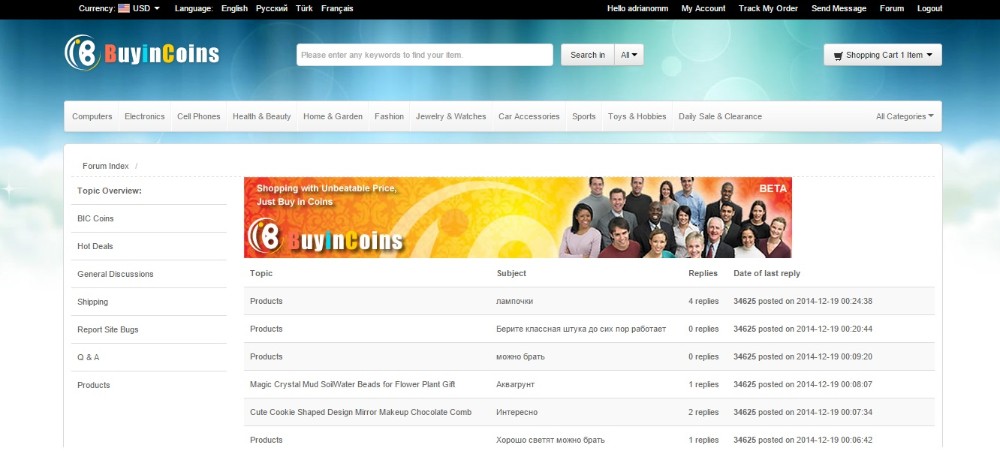The width and height of the screenshot is (1000, 451).
Task: Select BIC Coins forum topic
Action: pyautogui.click(x=96, y=218)
